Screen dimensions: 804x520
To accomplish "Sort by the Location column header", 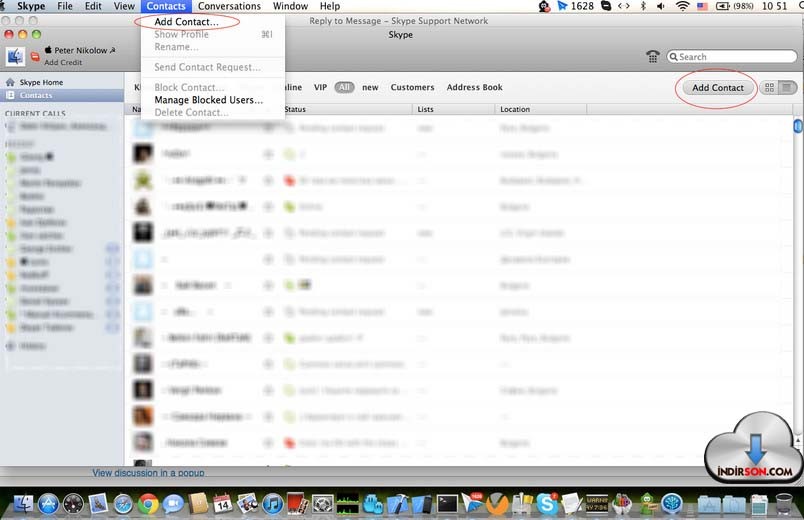I will point(540,109).
